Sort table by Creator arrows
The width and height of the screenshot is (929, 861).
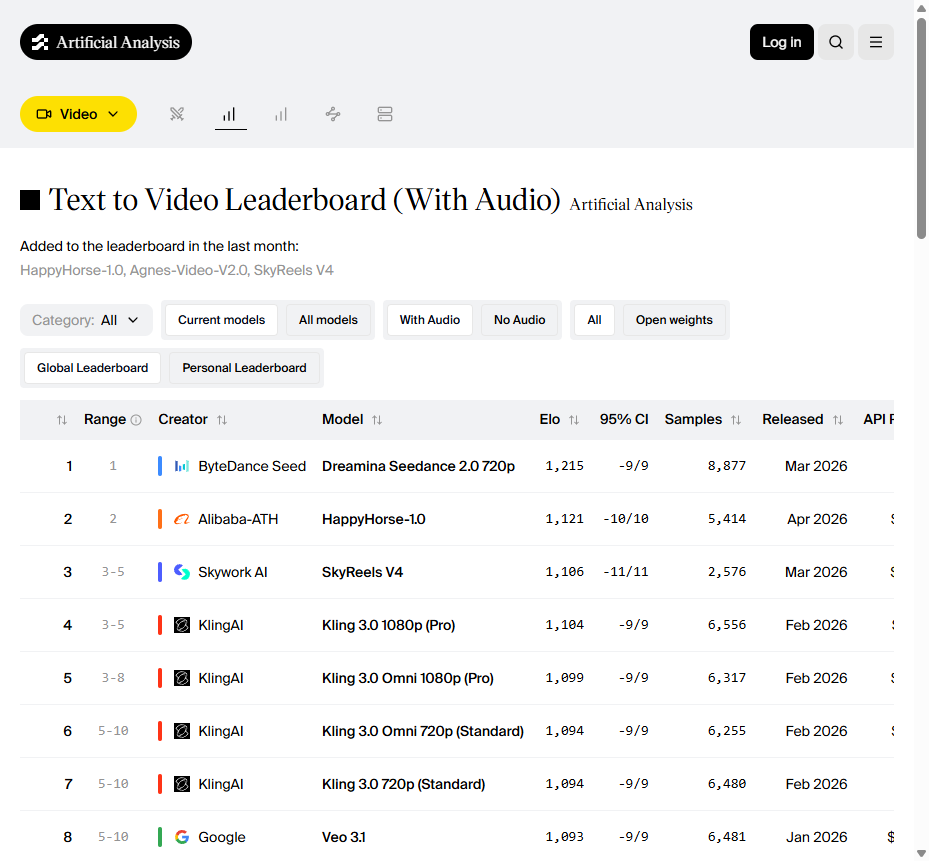click(x=222, y=420)
